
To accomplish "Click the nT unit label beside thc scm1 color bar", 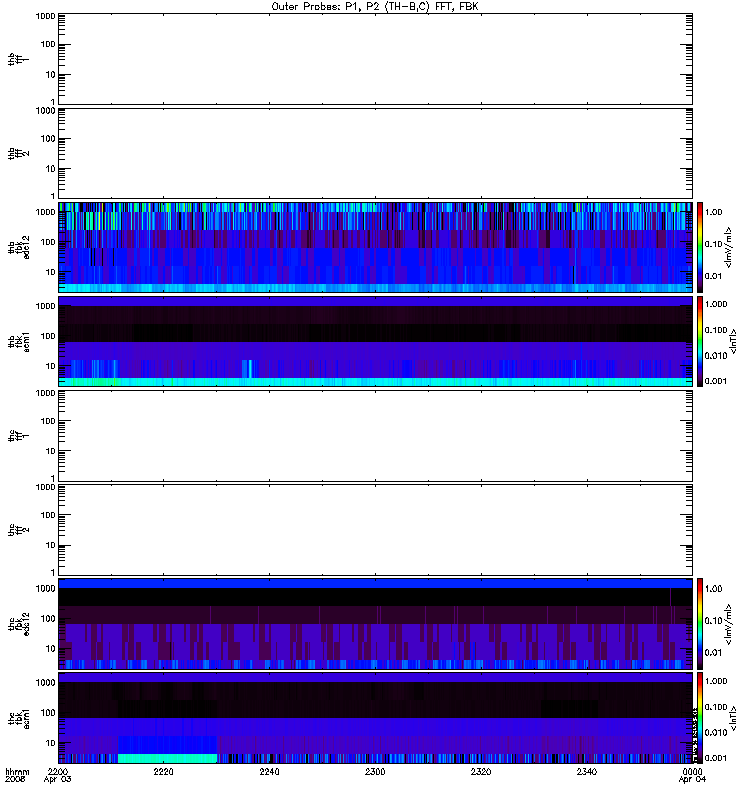I will tap(734, 718).
